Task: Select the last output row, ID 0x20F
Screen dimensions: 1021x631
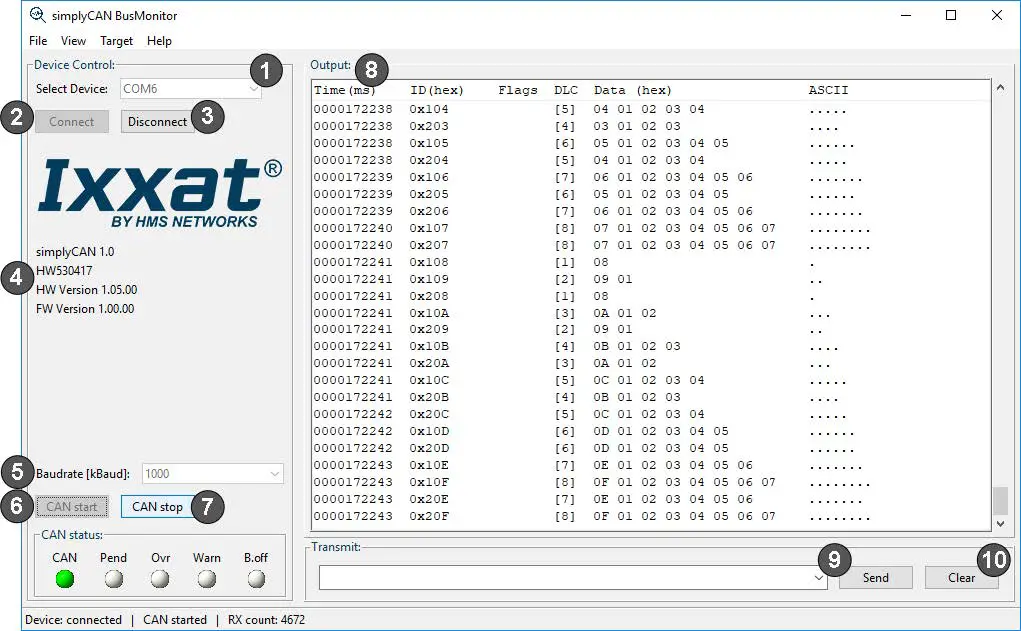Action: (x=651, y=516)
